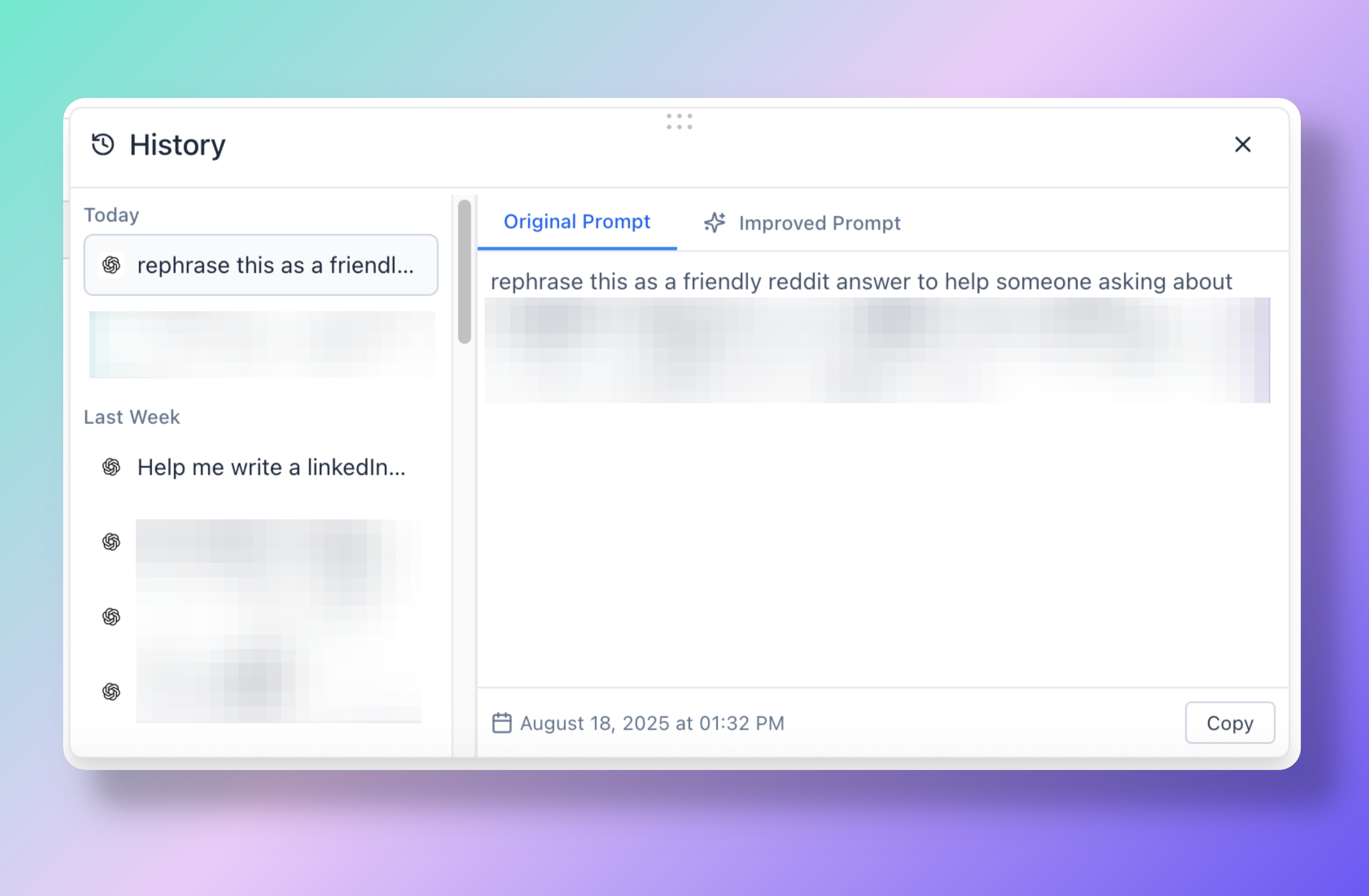Open the blurred second entry under Today
The height and width of the screenshot is (896, 1369).
tap(262, 344)
